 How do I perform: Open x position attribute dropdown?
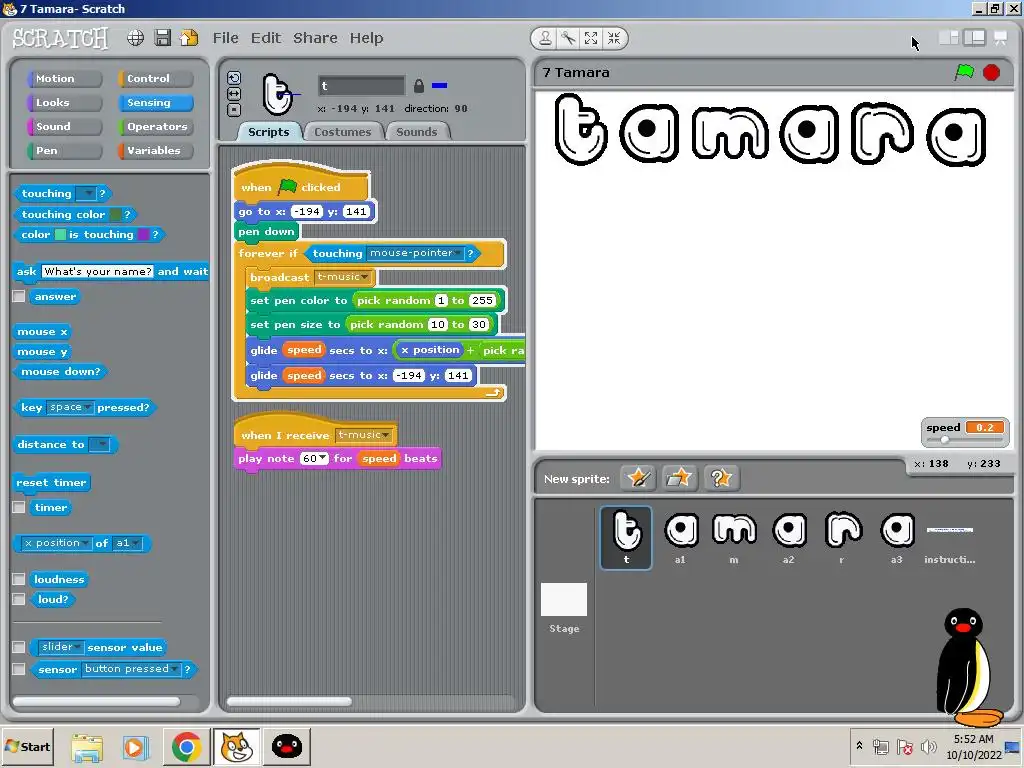point(56,543)
